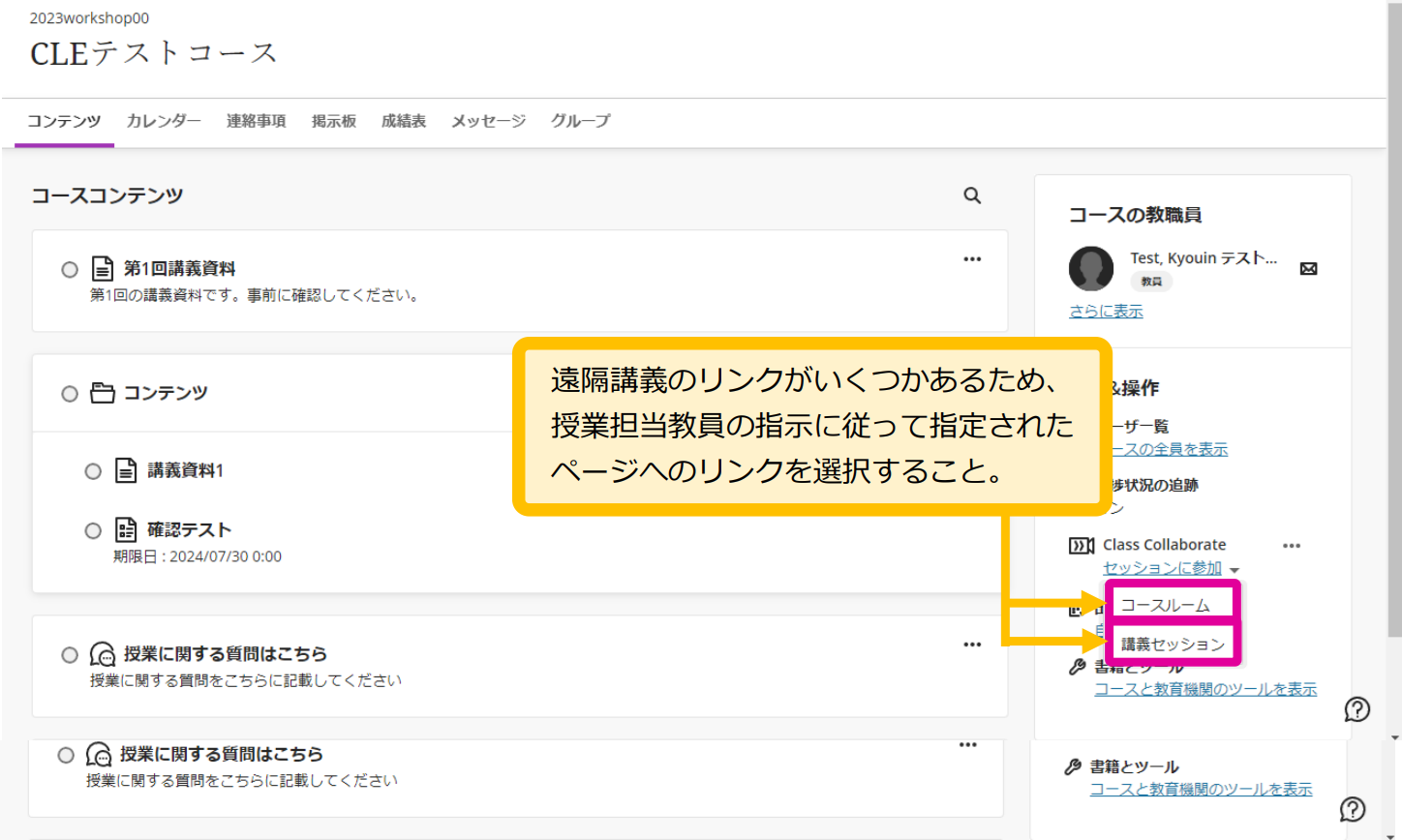Click the document icon beside 第1回講義資料

[x=103, y=268]
